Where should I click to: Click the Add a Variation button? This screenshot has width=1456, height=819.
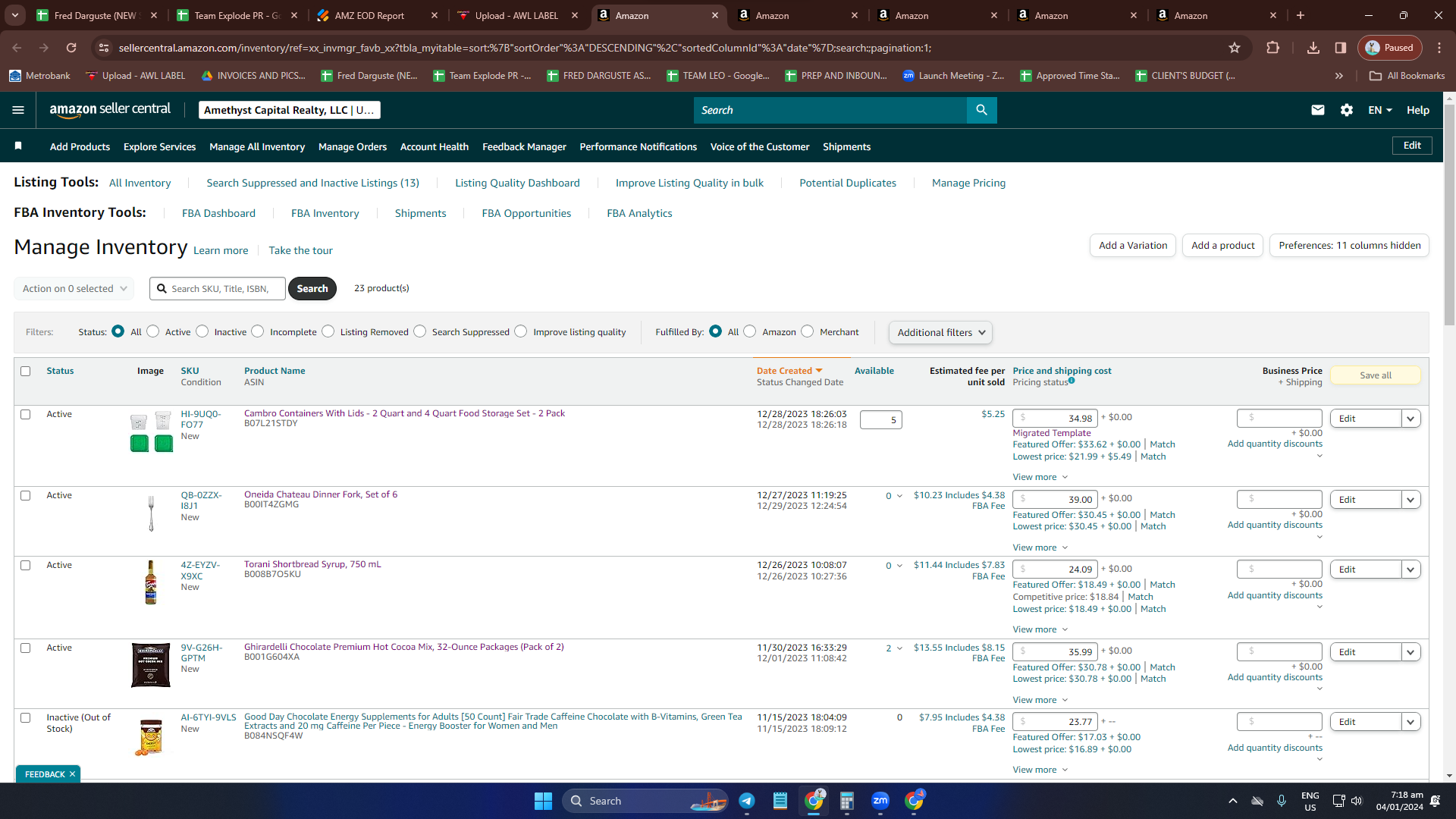click(x=1134, y=245)
